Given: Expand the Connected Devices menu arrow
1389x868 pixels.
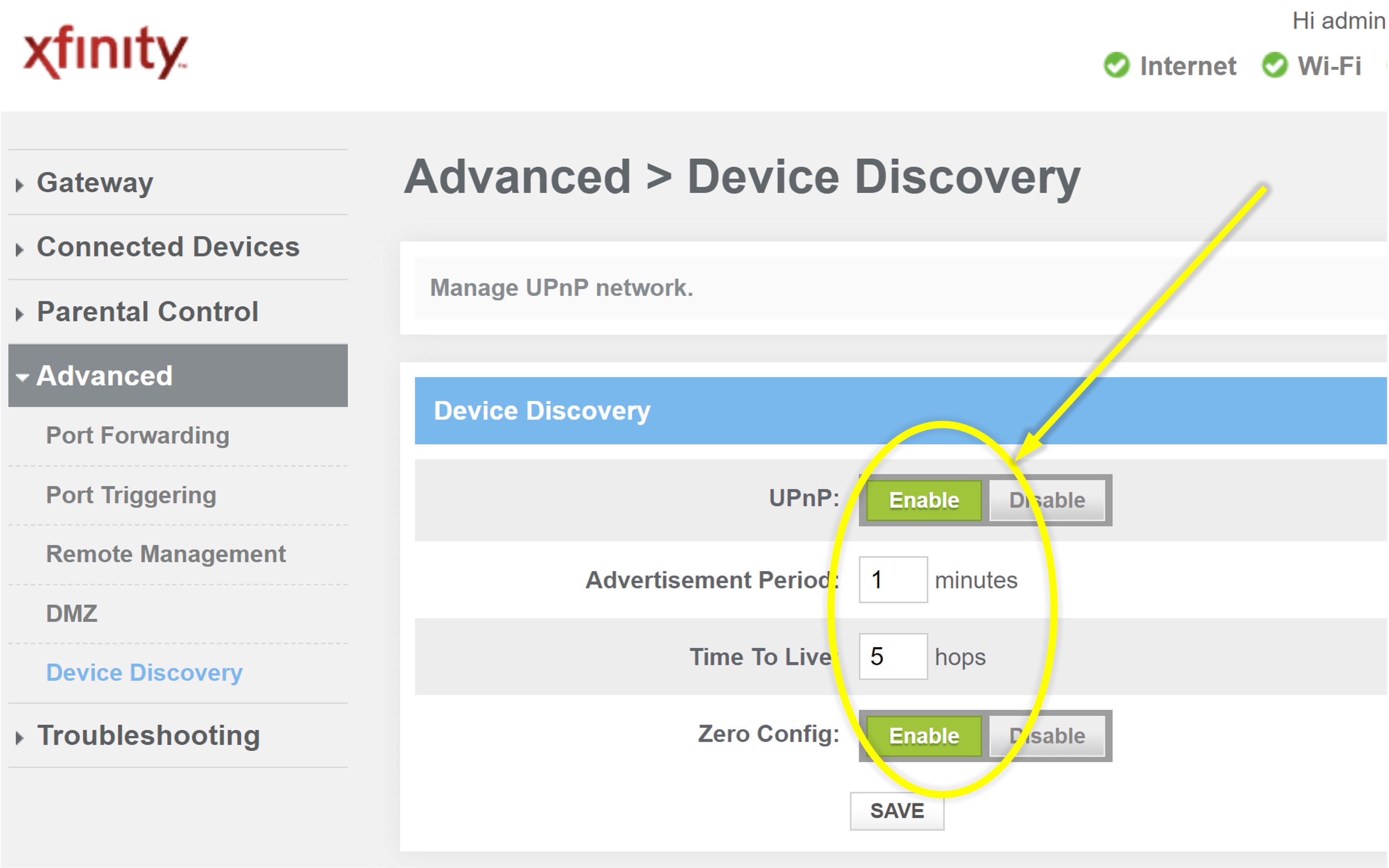Looking at the screenshot, I should tap(20, 250).
